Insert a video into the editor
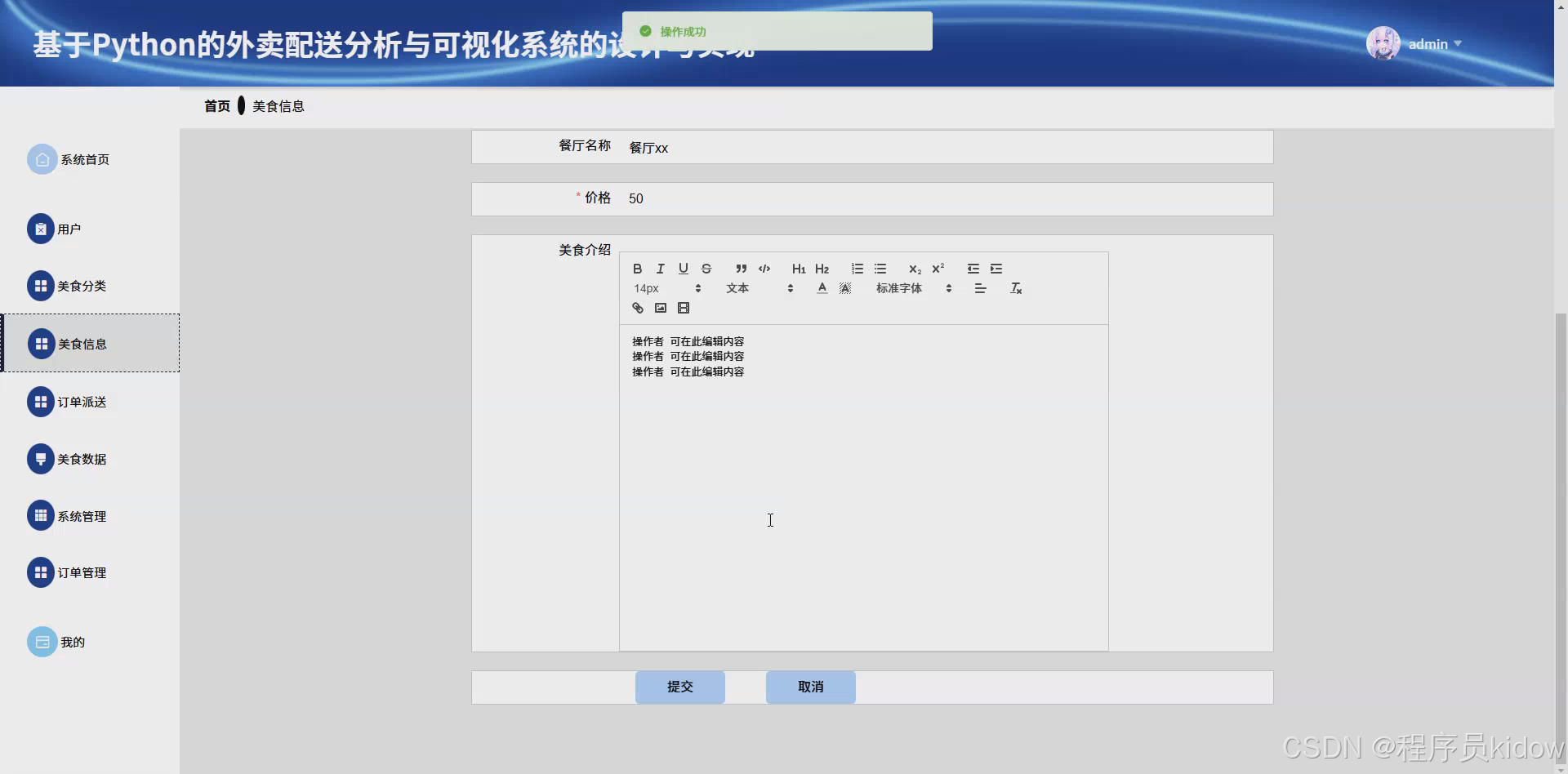 [x=684, y=308]
